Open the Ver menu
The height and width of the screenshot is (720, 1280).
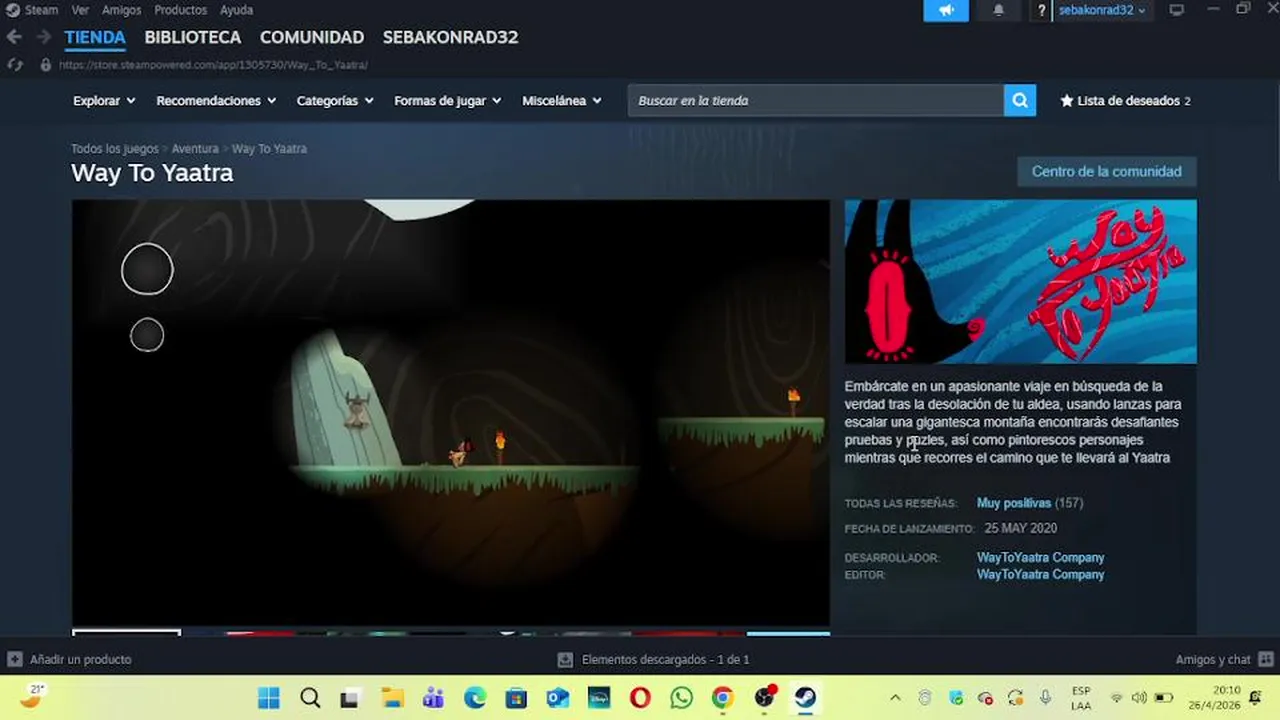tap(80, 10)
